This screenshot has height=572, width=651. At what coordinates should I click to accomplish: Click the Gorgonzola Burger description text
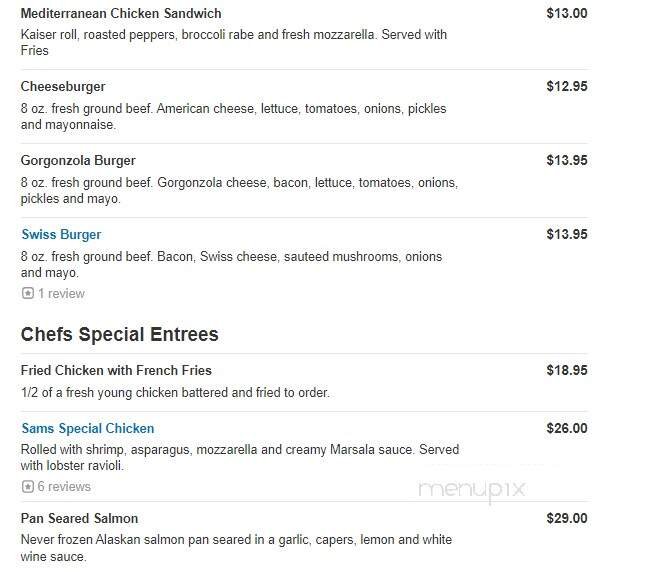(x=238, y=191)
